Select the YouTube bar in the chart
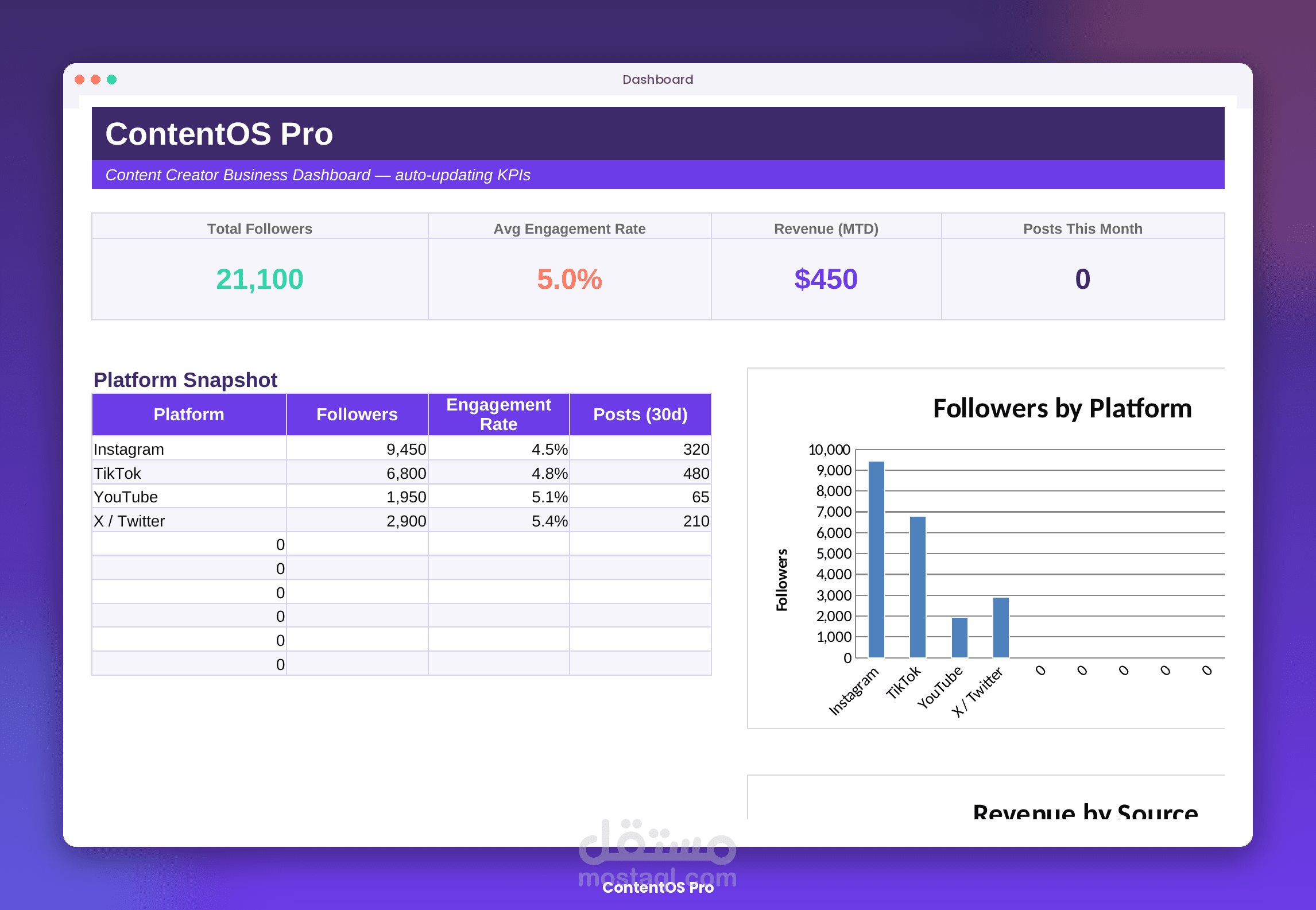Viewport: 1316px width, 910px height. point(959,637)
